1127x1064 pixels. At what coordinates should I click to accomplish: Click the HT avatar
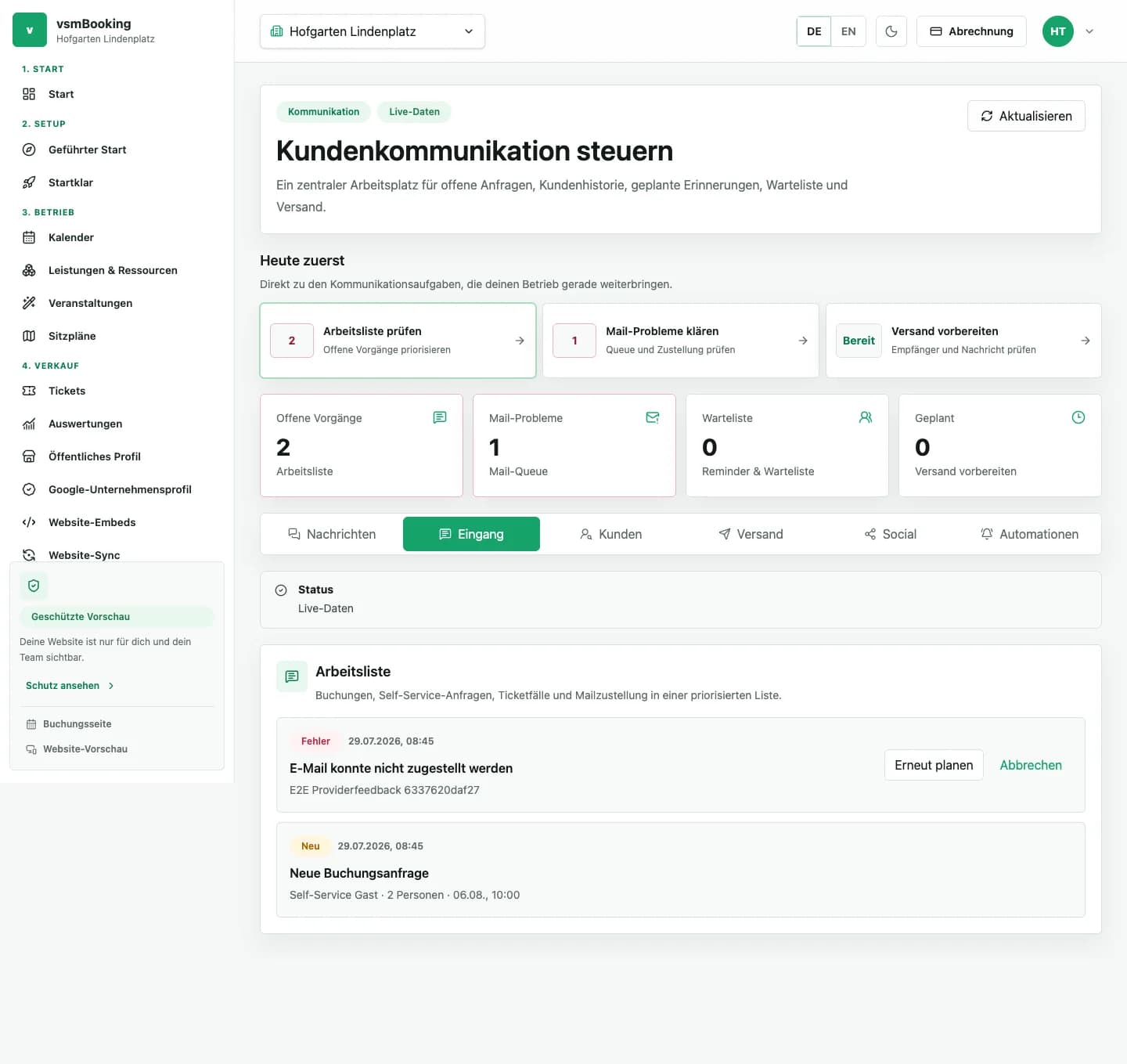1058,31
